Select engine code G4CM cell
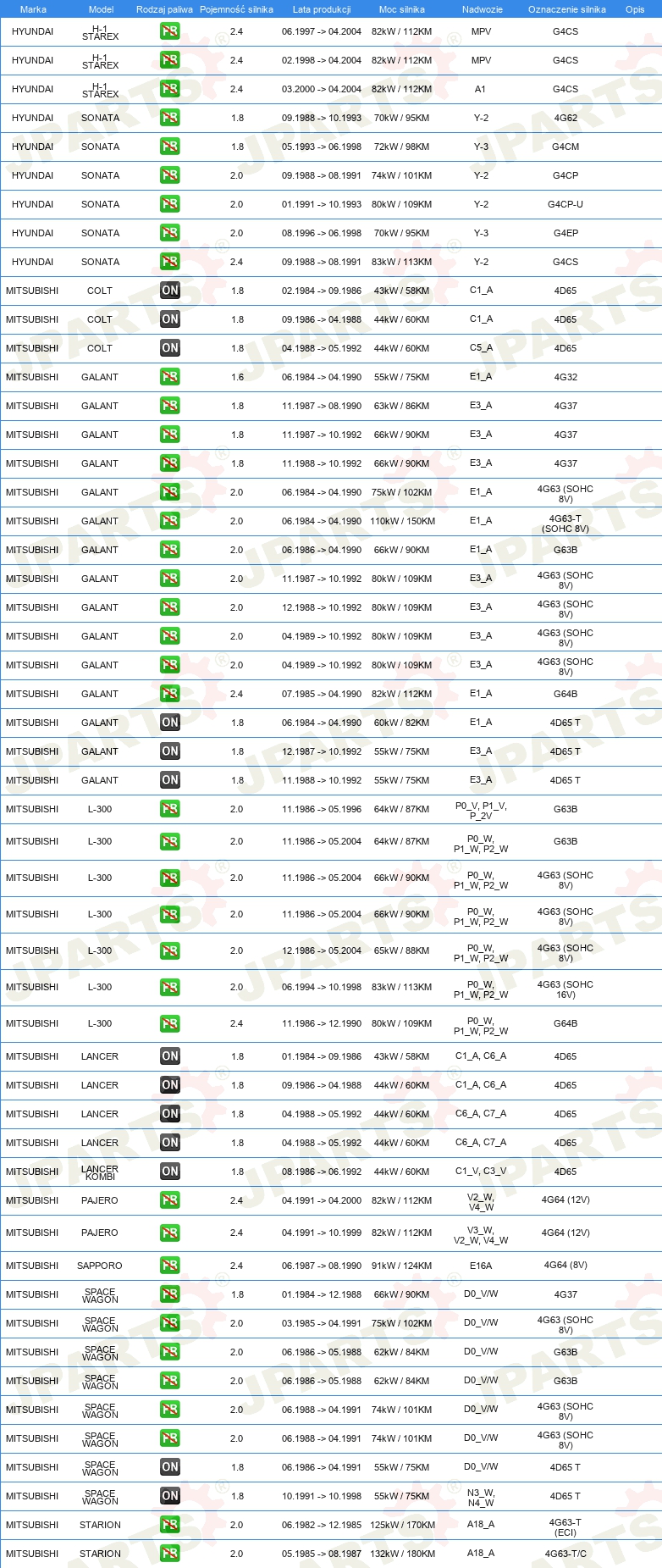The width and height of the screenshot is (662, 1568). pos(565,147)
